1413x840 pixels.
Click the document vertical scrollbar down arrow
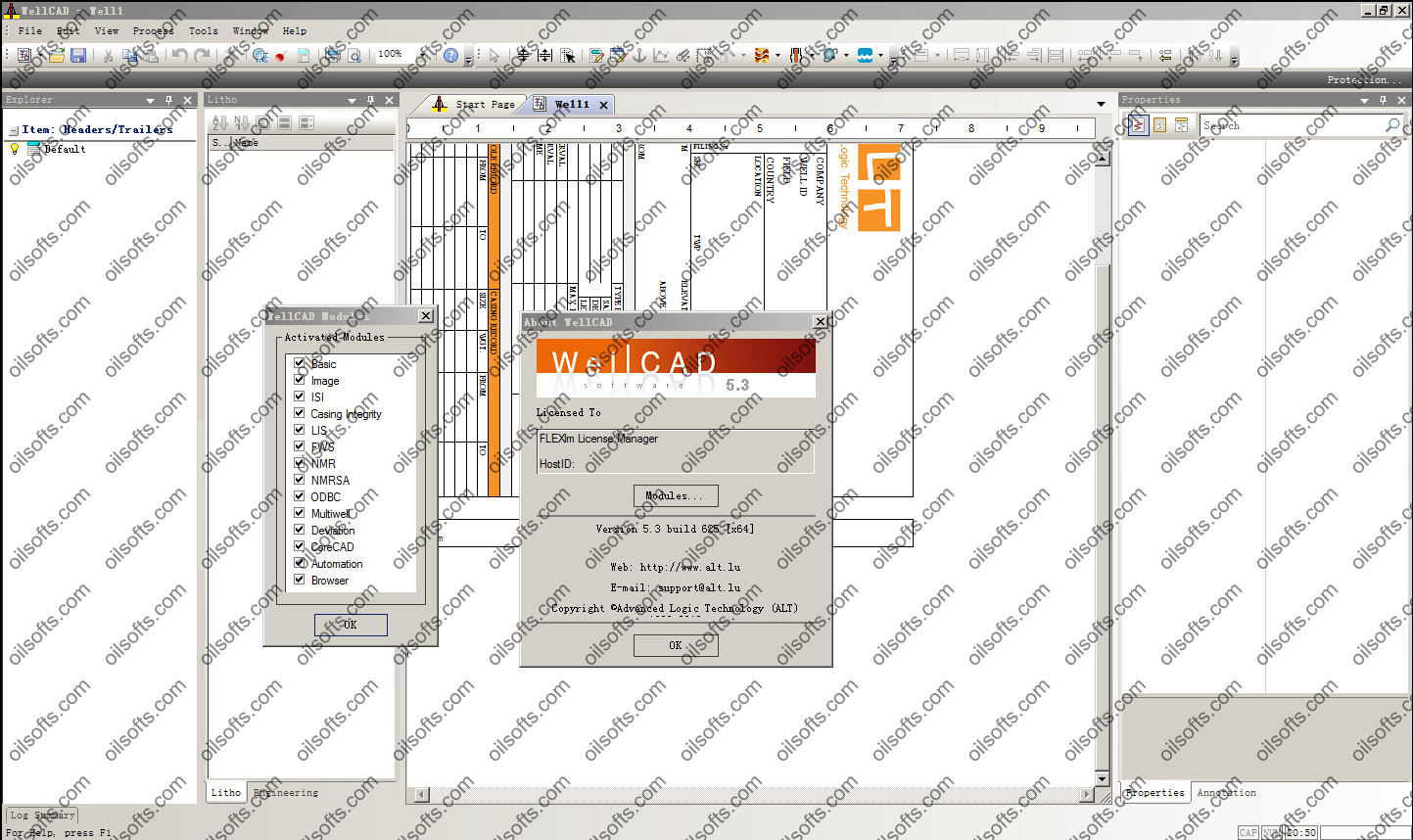point(1102,779)
